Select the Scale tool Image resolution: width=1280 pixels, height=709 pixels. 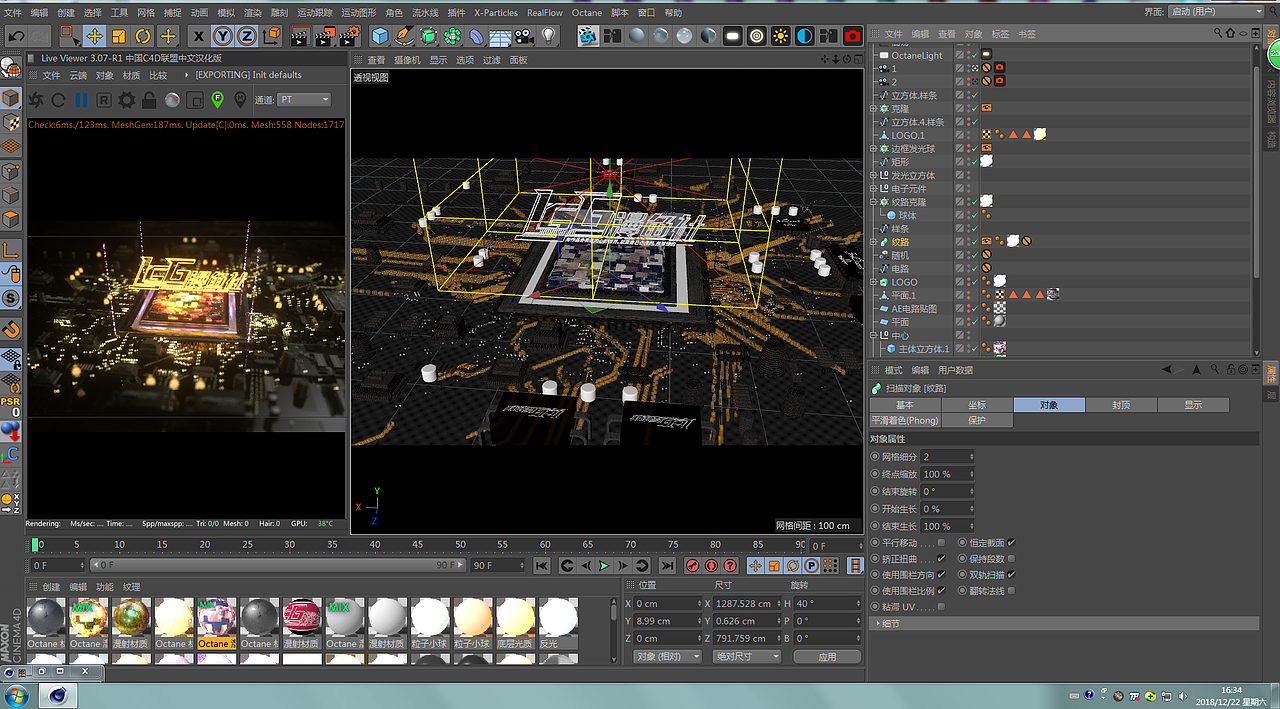tap(119, 36)
